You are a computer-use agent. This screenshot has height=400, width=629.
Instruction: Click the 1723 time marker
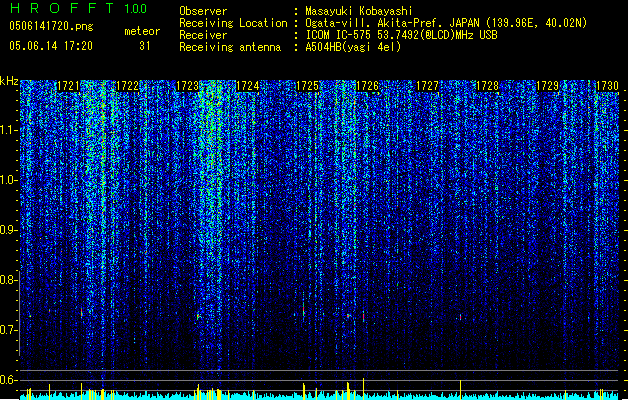tap(187, 86)
